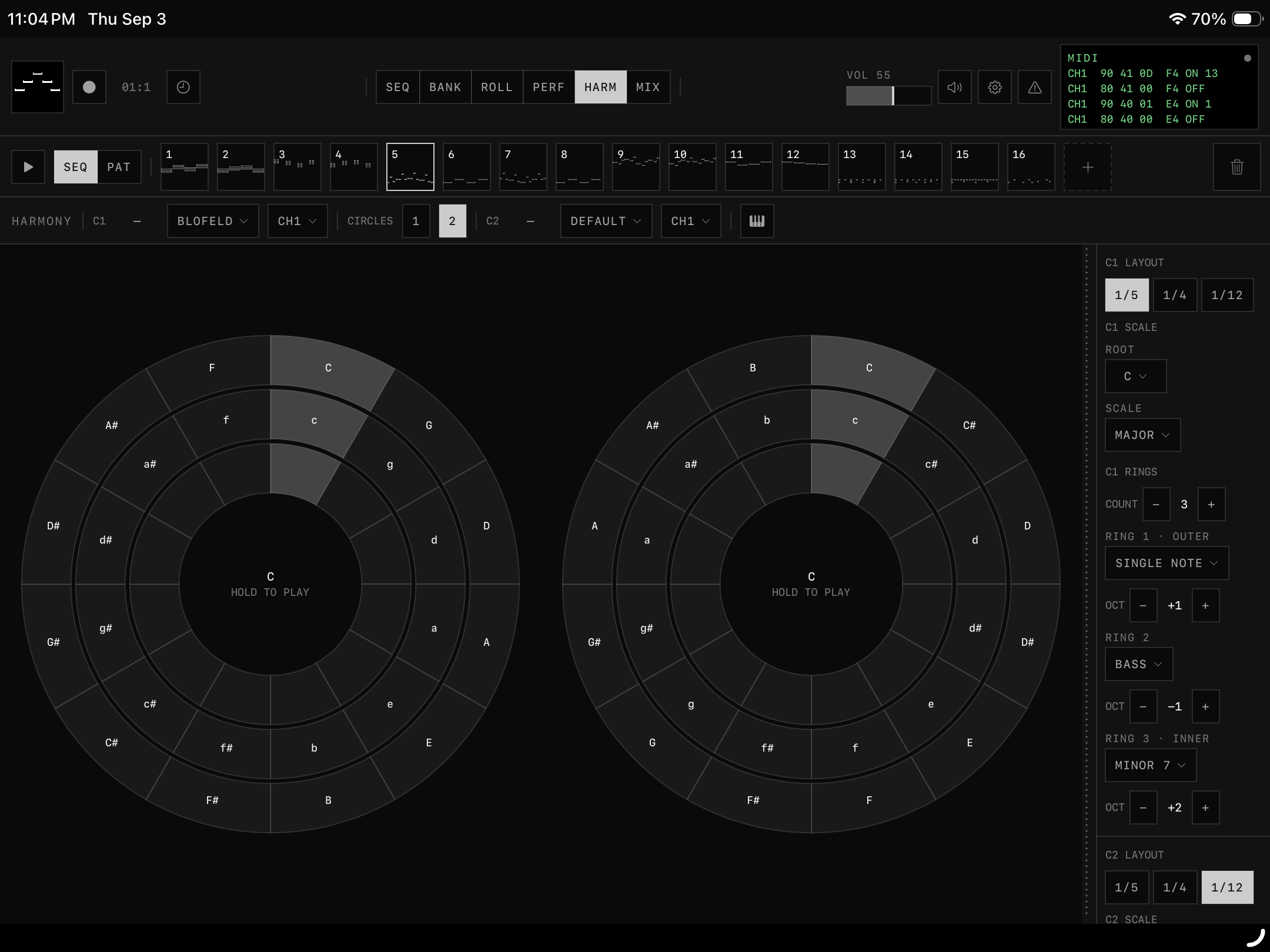This screenshot has height=952, width=1270.
Task: Hold right circle center C to play
Action: (x=811, y=584)
